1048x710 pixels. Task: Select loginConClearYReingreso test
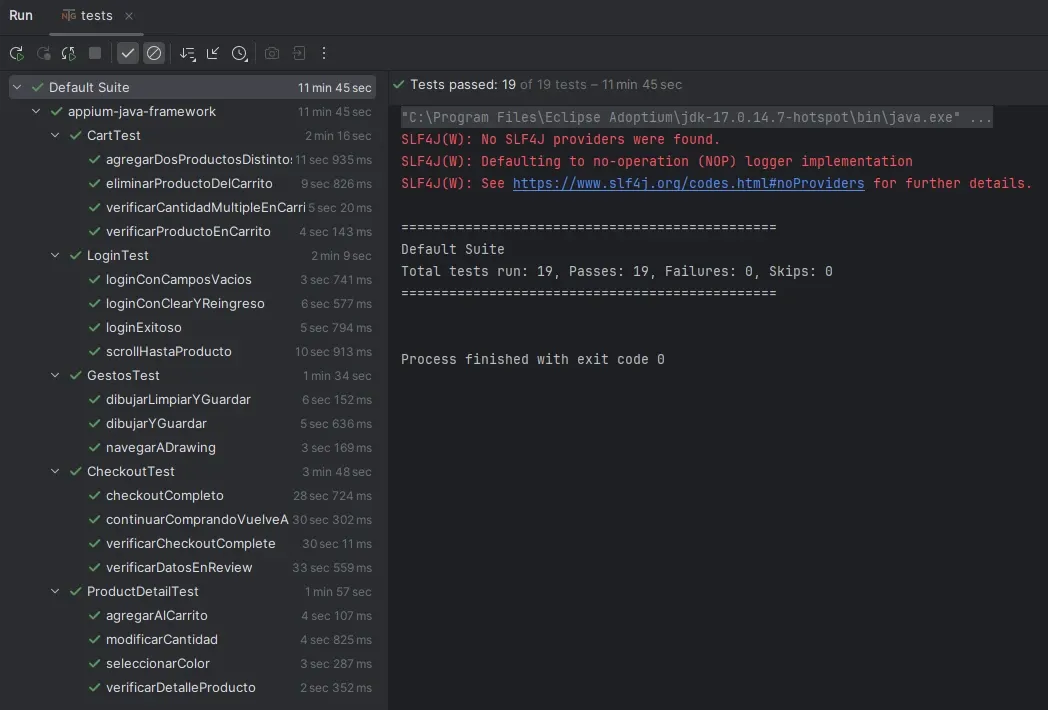(192, 304)
